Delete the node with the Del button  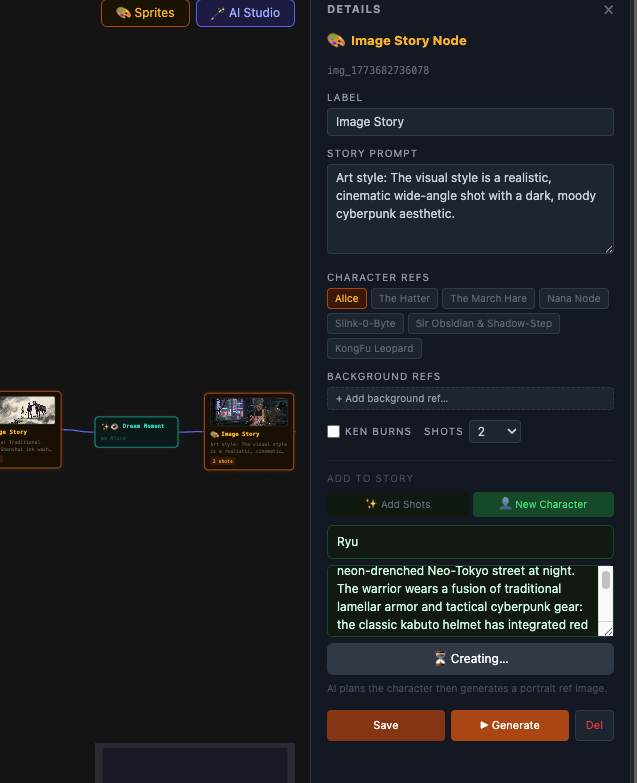click(x=594, y=725)
